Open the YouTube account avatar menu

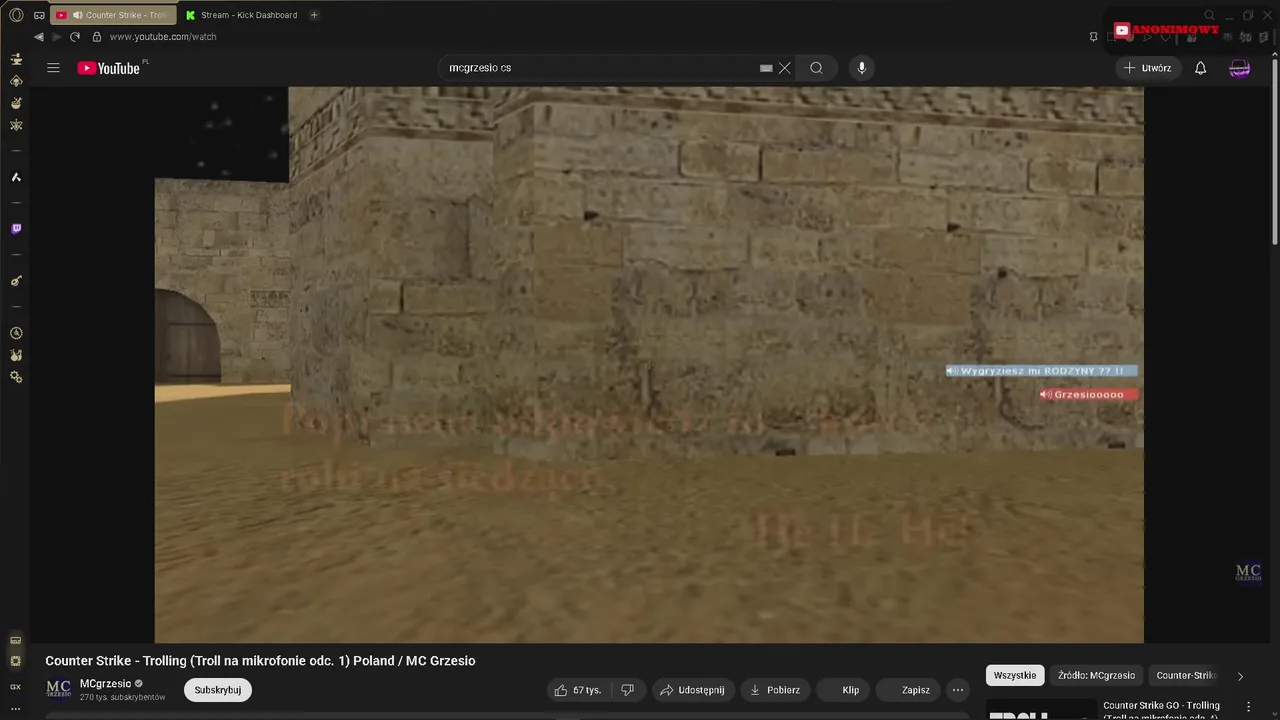tap(1240, 68)
